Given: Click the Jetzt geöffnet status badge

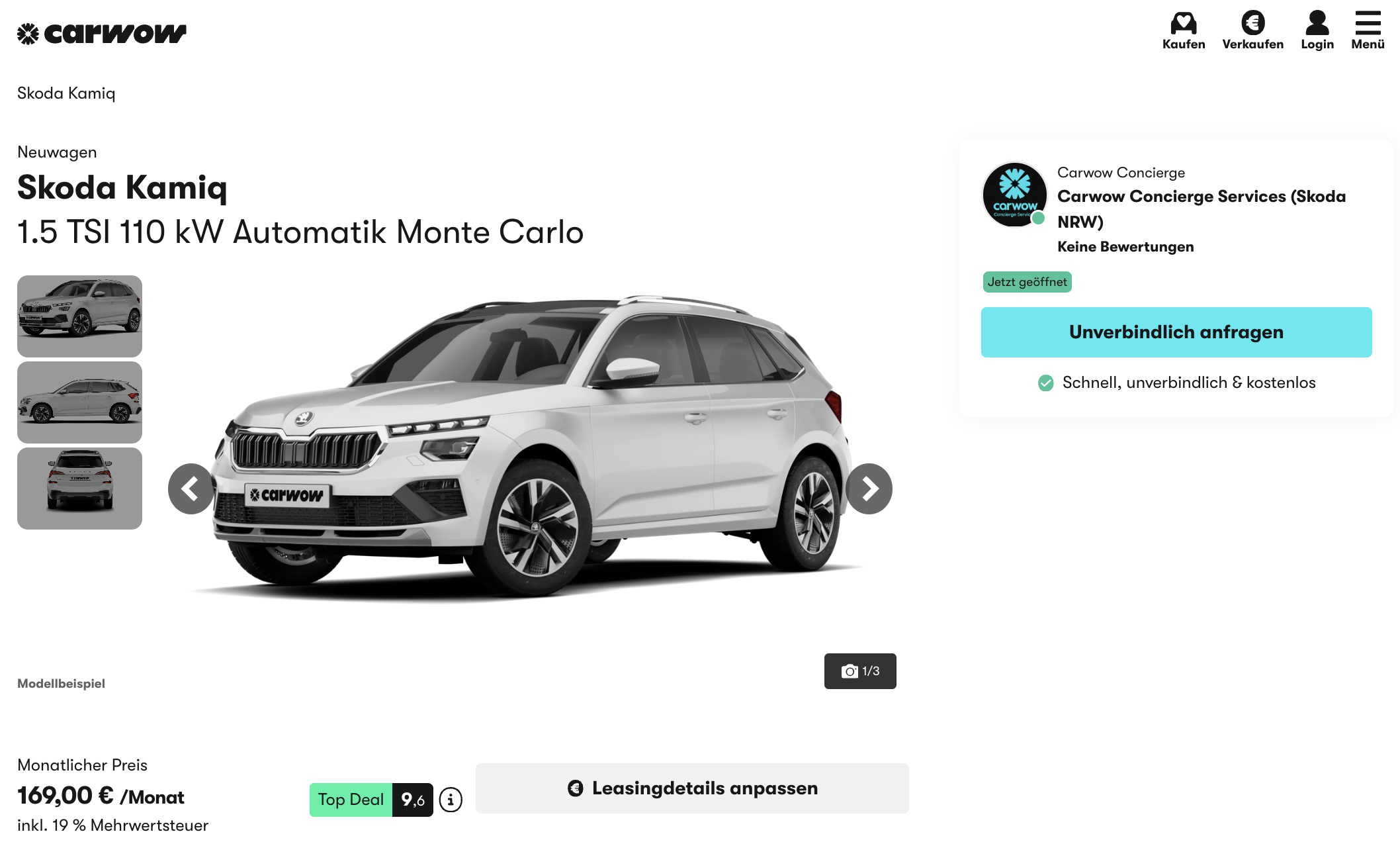Looking at the screenshot, I should click(1027, 282).
